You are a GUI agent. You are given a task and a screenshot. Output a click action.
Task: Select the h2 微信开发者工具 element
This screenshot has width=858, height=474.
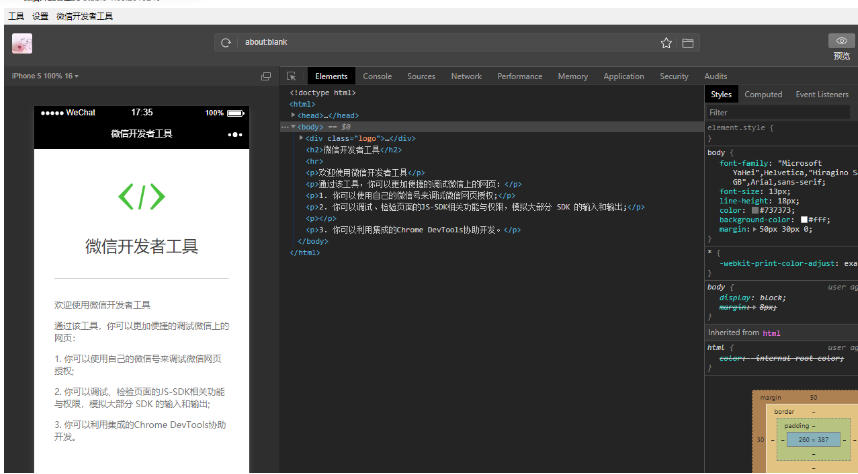(x=353, y=149)
